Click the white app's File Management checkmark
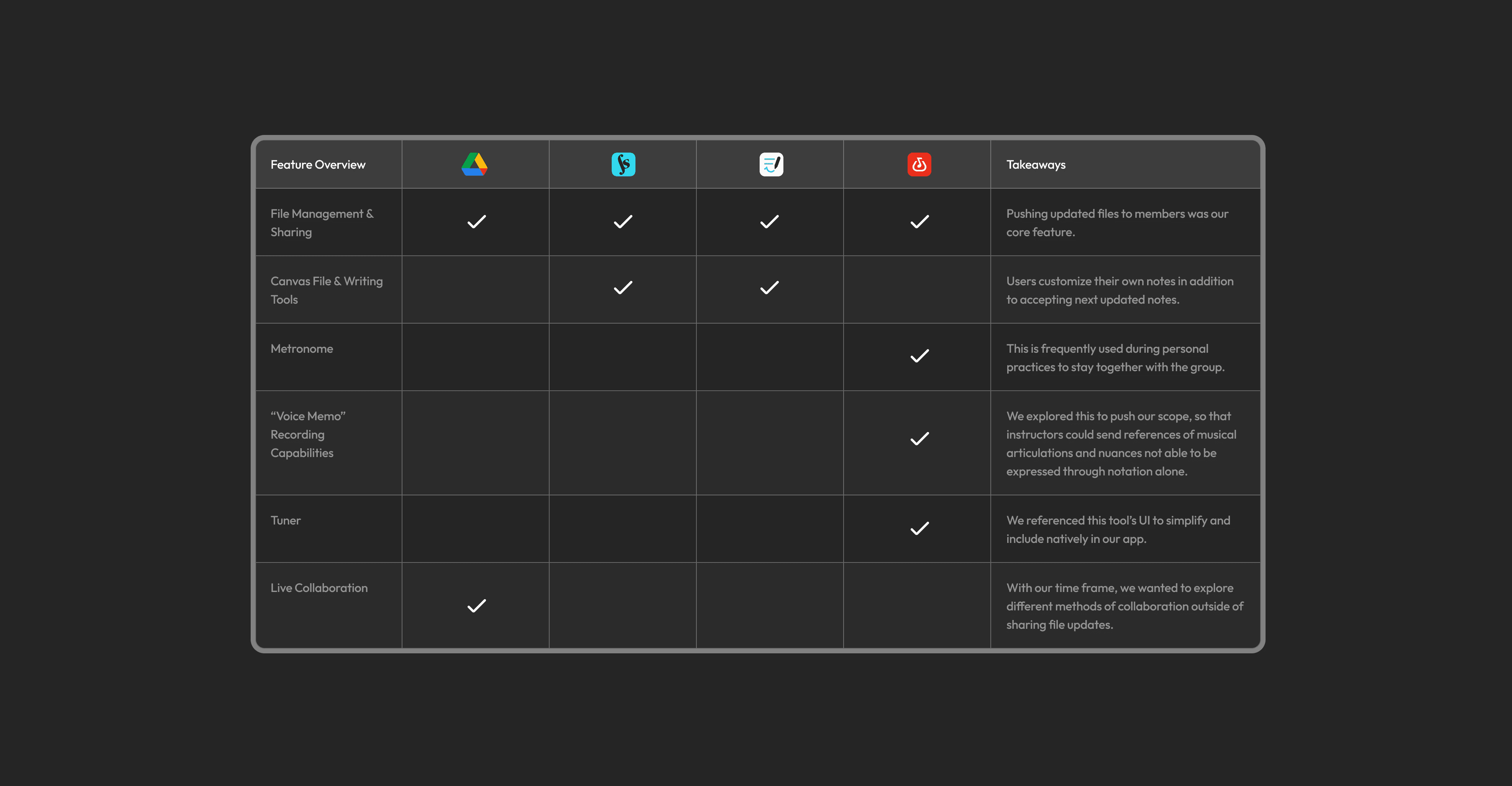The image size is (1512, 786). pos(769,222)
